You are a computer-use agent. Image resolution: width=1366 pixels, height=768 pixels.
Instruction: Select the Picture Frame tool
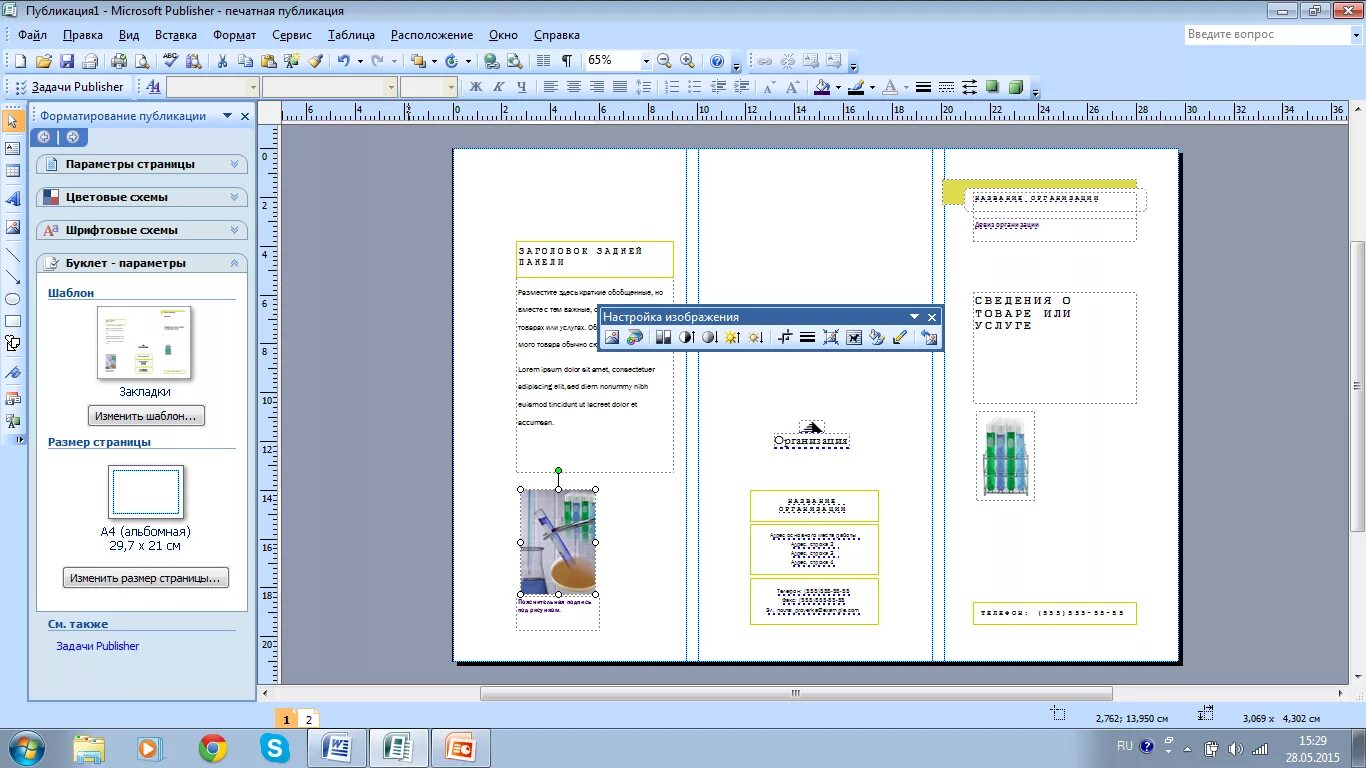pyautogui.click(x=13, y=227)
